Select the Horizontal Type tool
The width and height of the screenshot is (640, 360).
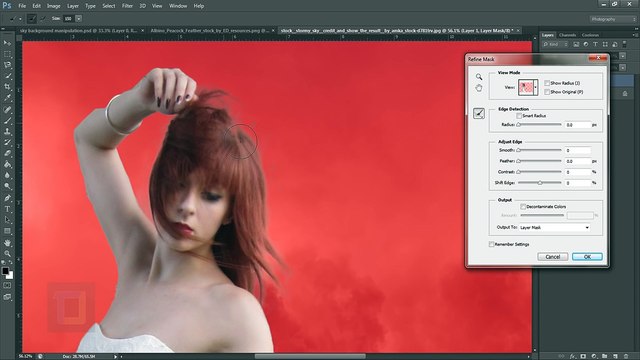[x=7, y=209]
